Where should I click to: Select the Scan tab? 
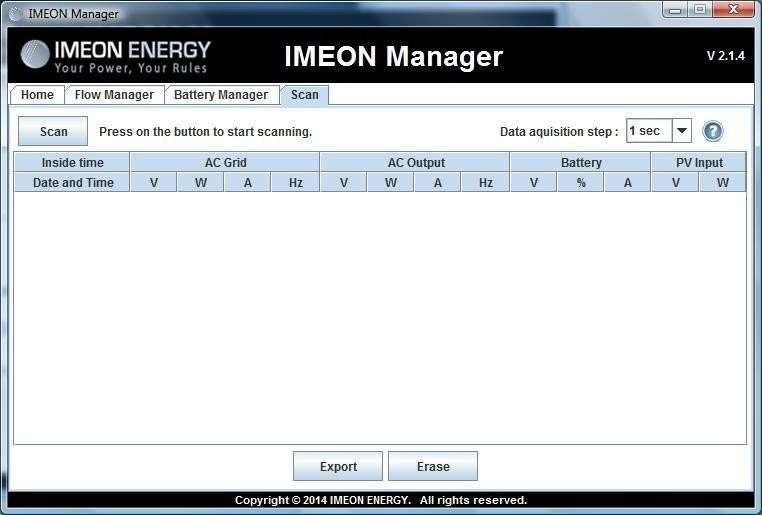[305, 95]
